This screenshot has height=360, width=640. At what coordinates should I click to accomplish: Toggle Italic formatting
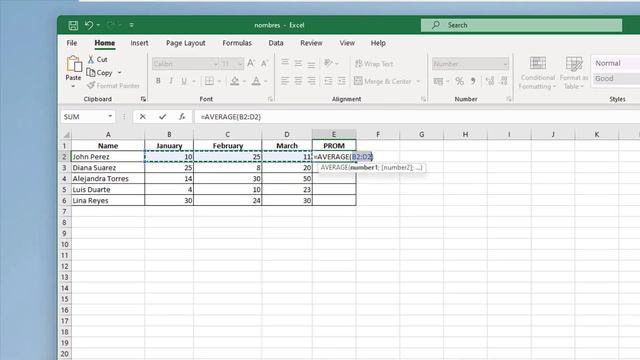[x=171, y=81]
